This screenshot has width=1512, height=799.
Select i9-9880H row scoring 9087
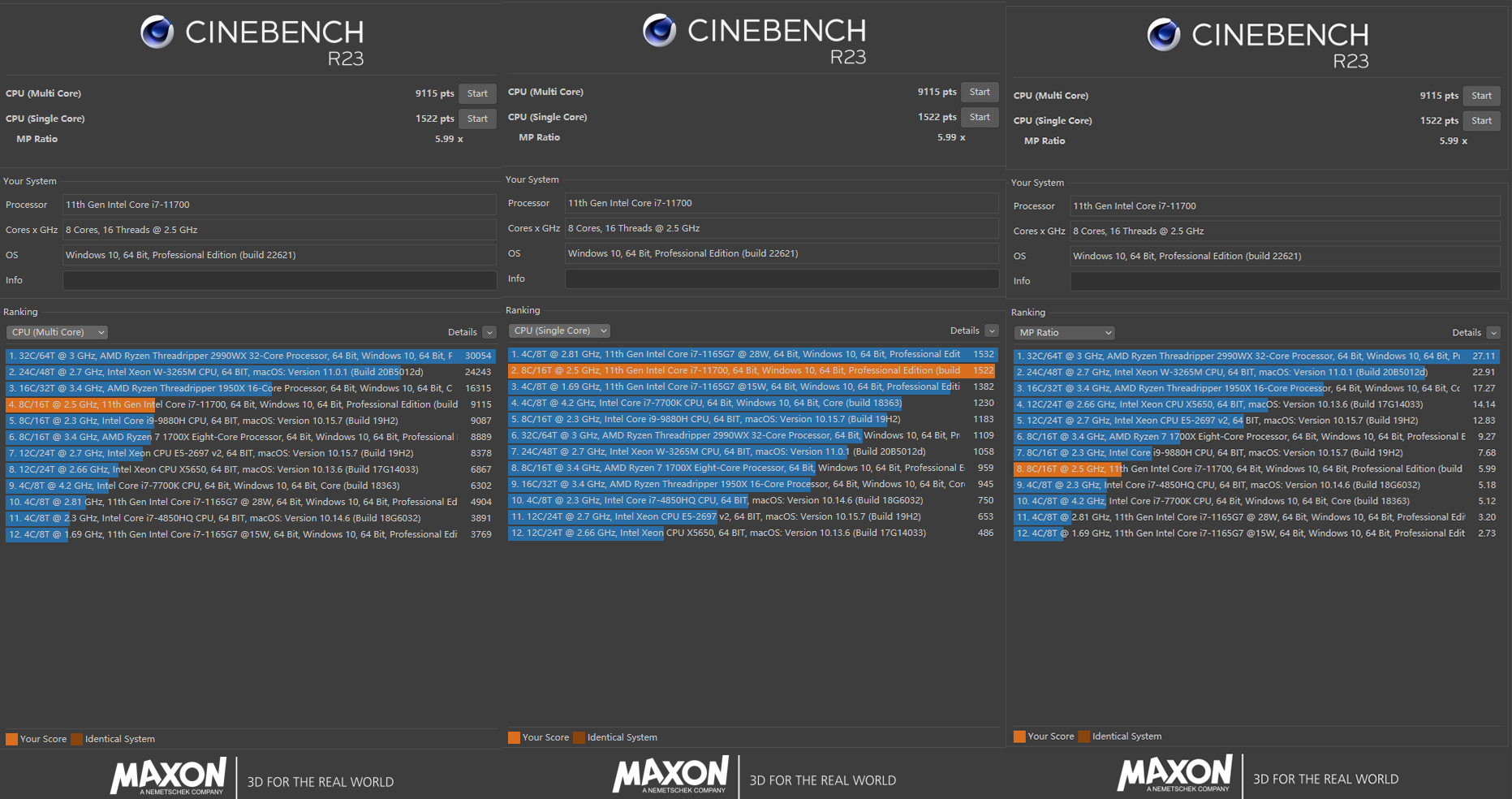coord(250,421)
